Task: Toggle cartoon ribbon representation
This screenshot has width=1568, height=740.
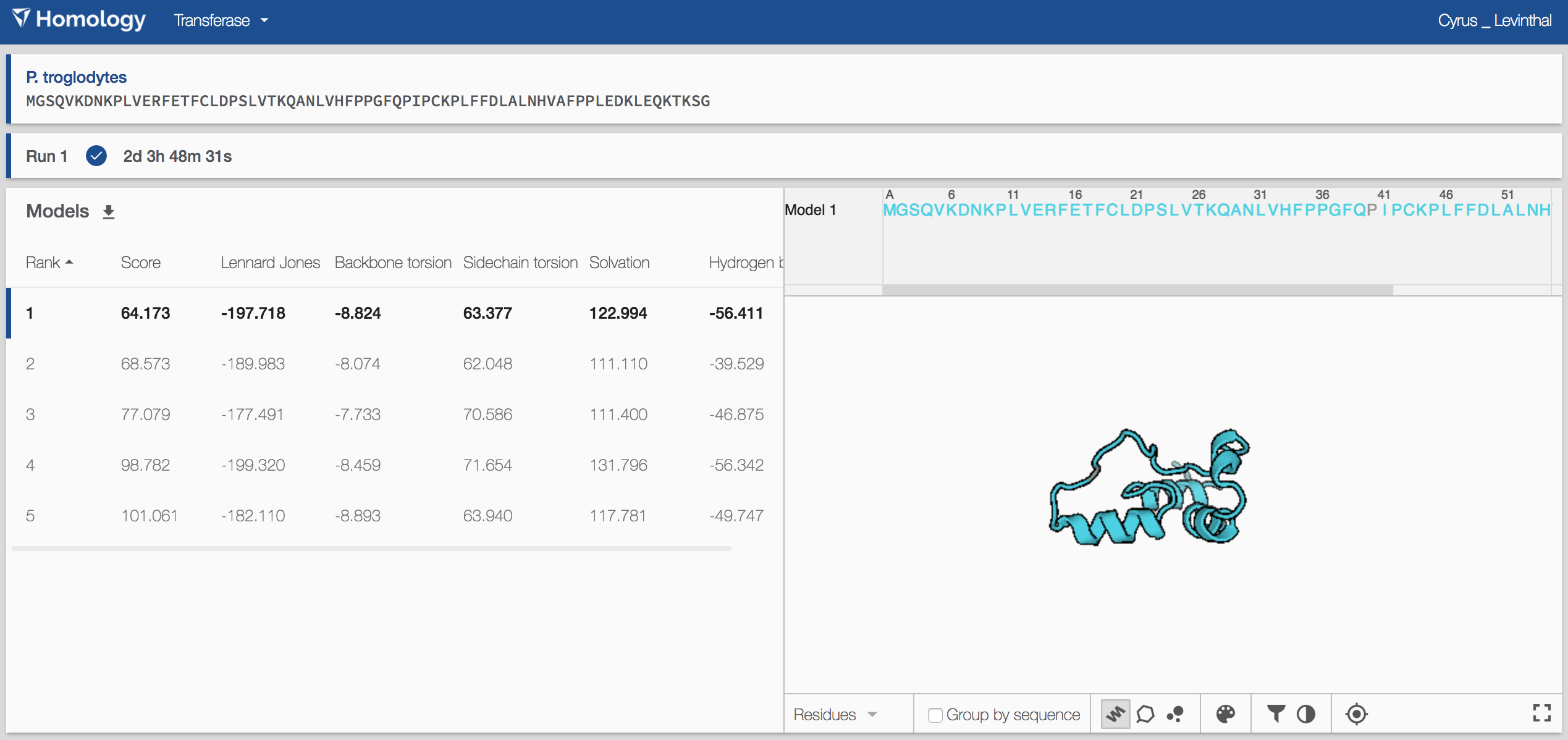Action: (x=1115, y=714)
